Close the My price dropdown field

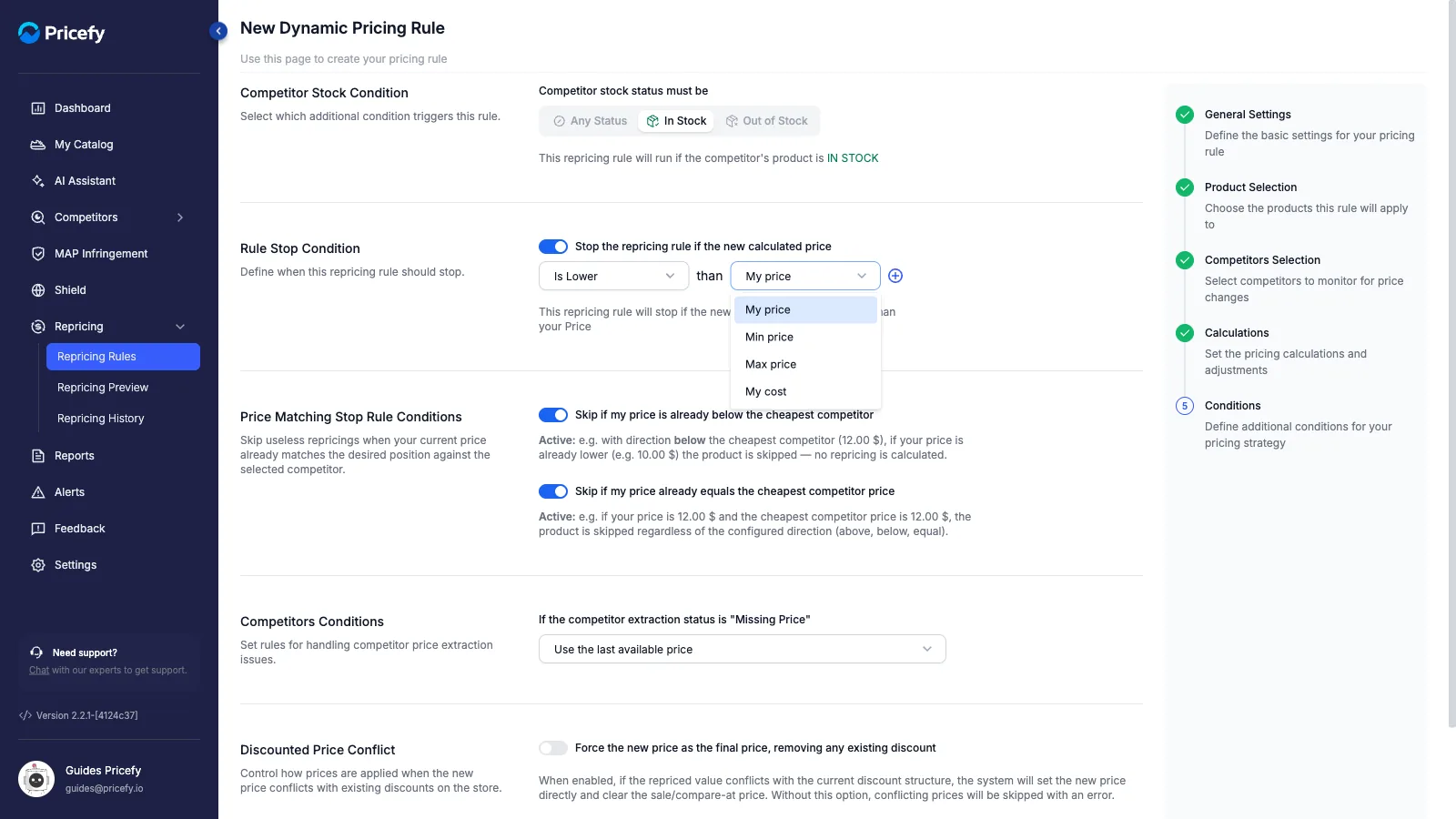(805, 276)
